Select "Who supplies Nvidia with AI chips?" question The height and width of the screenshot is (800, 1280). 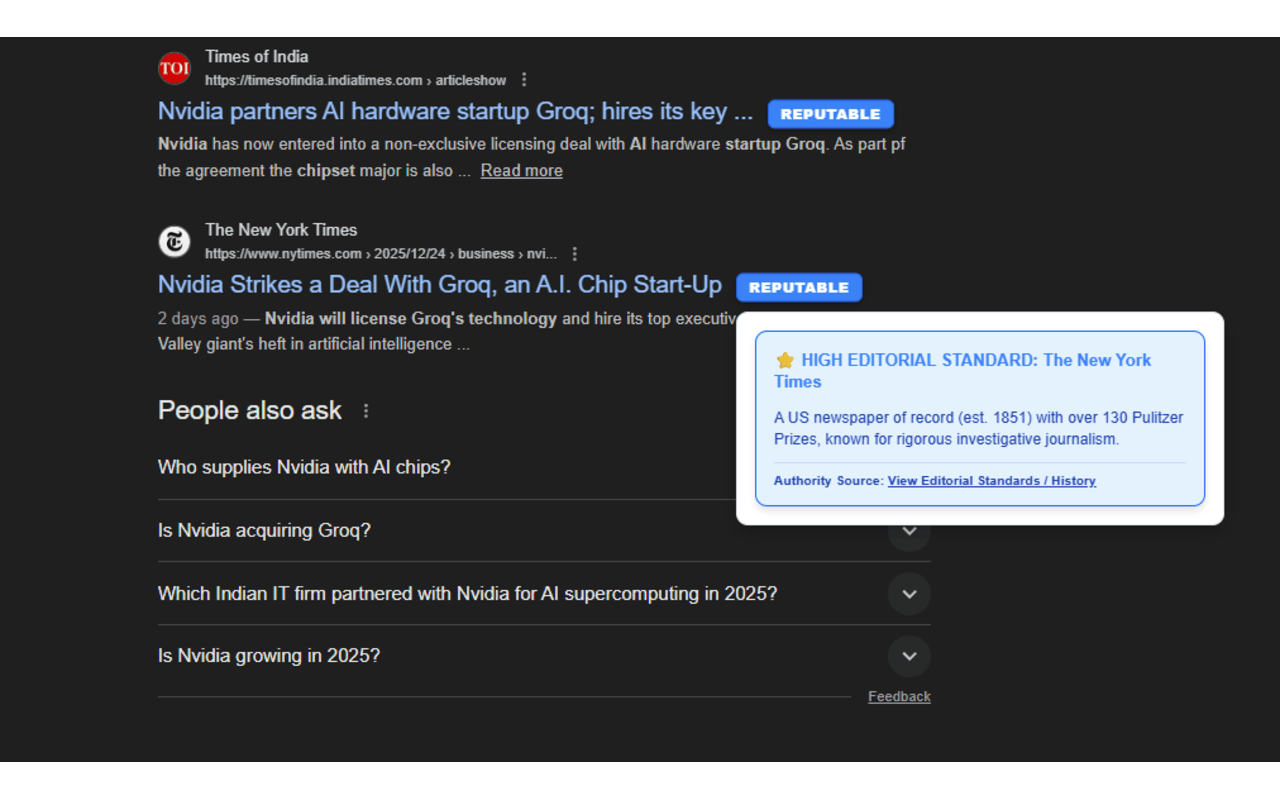(304, 467)
